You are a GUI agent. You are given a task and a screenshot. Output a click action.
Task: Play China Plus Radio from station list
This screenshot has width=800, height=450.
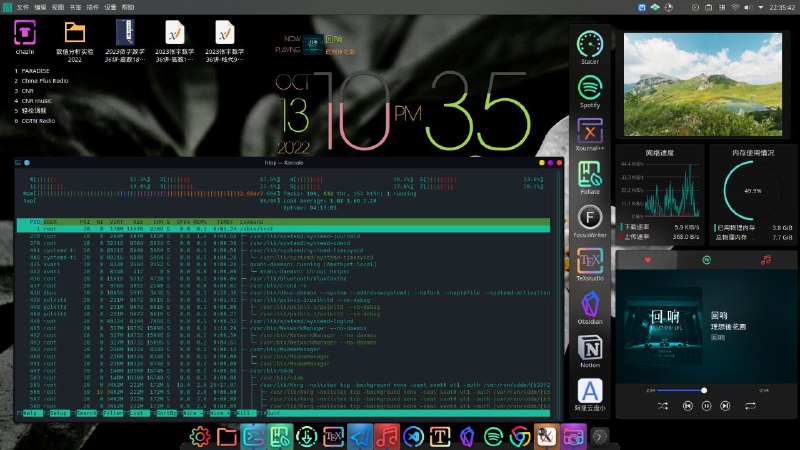coord(44,81)
